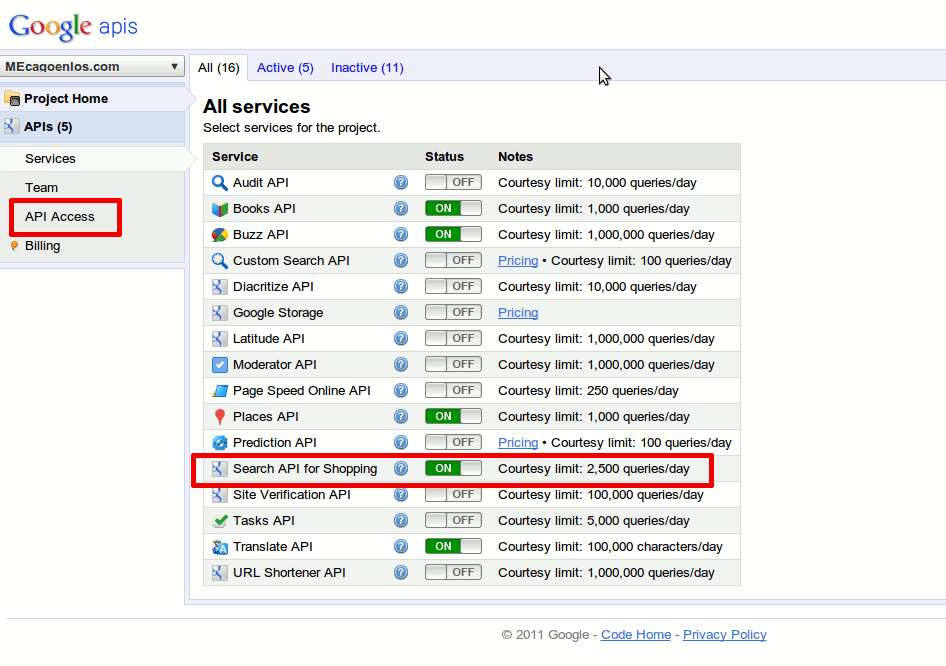Viewport: 946px width, 666px height.
Task: Open help for Prediction API
Action: 401,442
